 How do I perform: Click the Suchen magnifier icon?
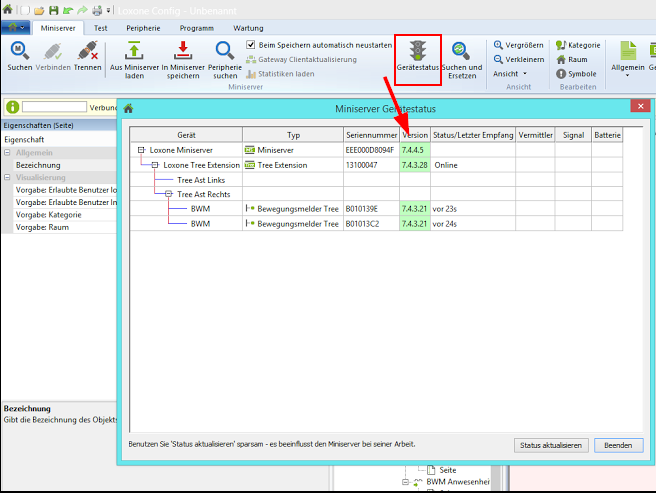pos(19,51)
